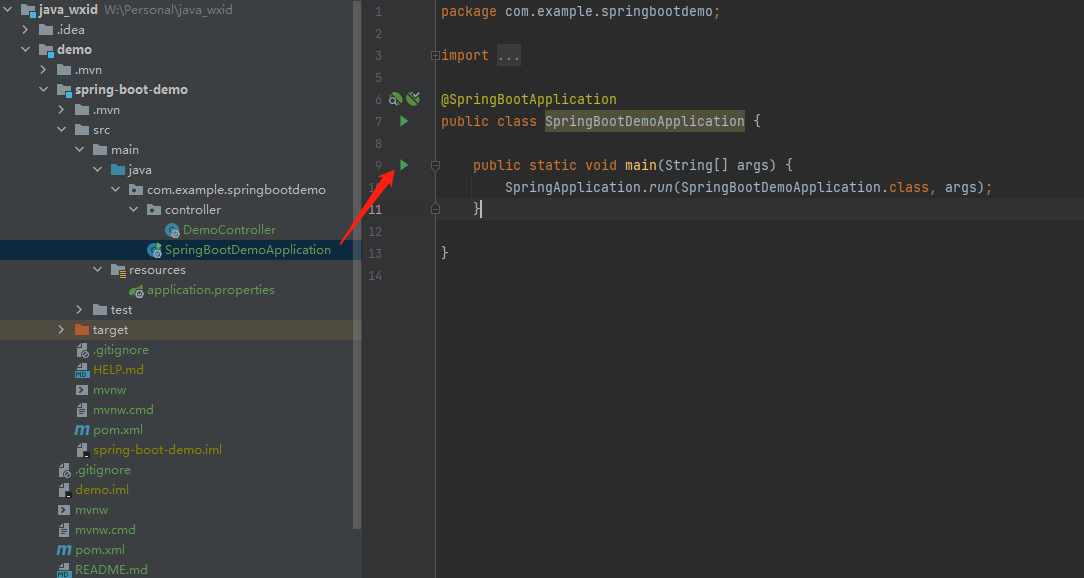1084x578 pixels.
Task: Click the Spring autowired candidates gutter icon
Action: (413, 99)
